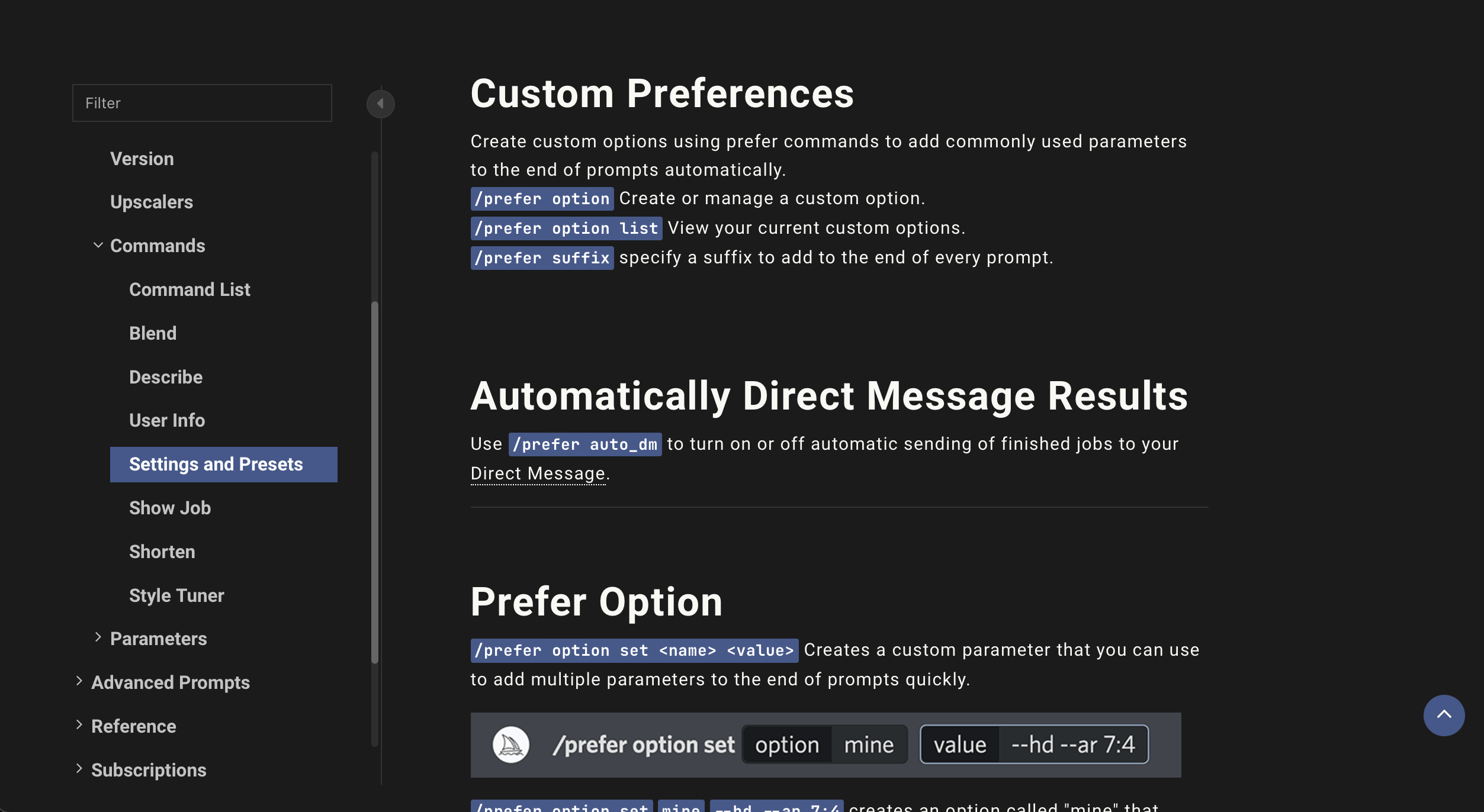Open the Subscriptions section link
The height and width of the screenshot is (812, 1484).
[149, 770]
